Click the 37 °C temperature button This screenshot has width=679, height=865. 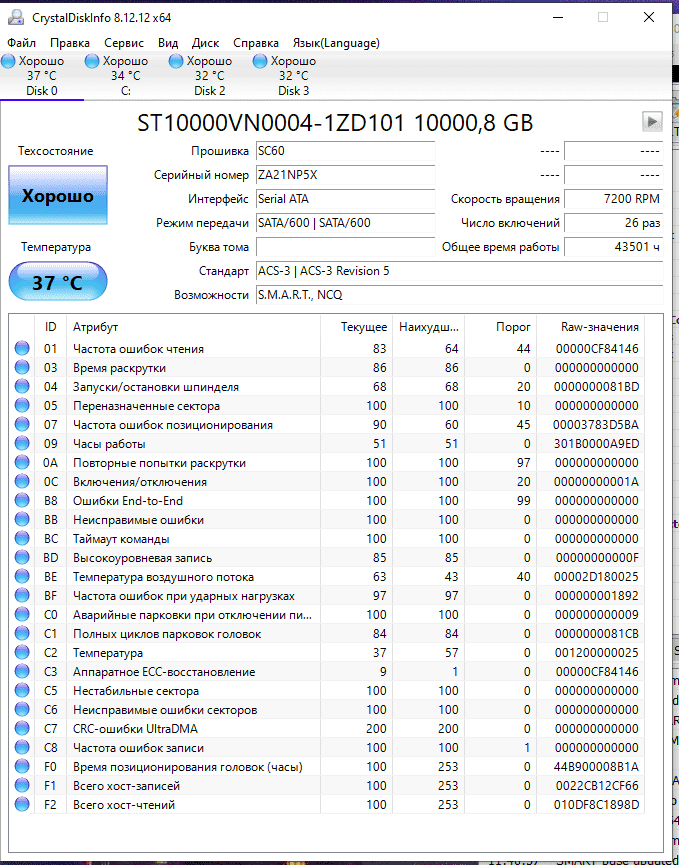click(x=57, y=282)
